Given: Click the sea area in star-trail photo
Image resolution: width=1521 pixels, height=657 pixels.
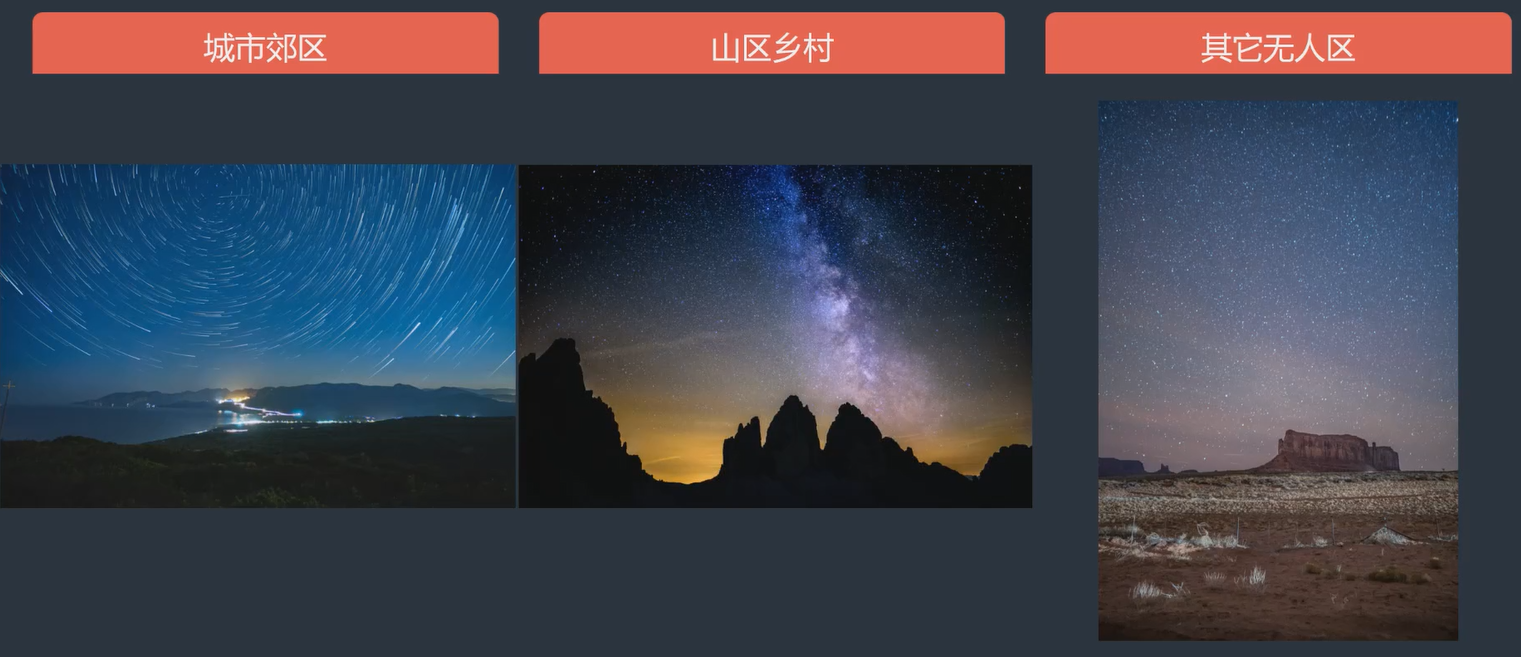Looking at the screenshot, I should click(100, 424).
